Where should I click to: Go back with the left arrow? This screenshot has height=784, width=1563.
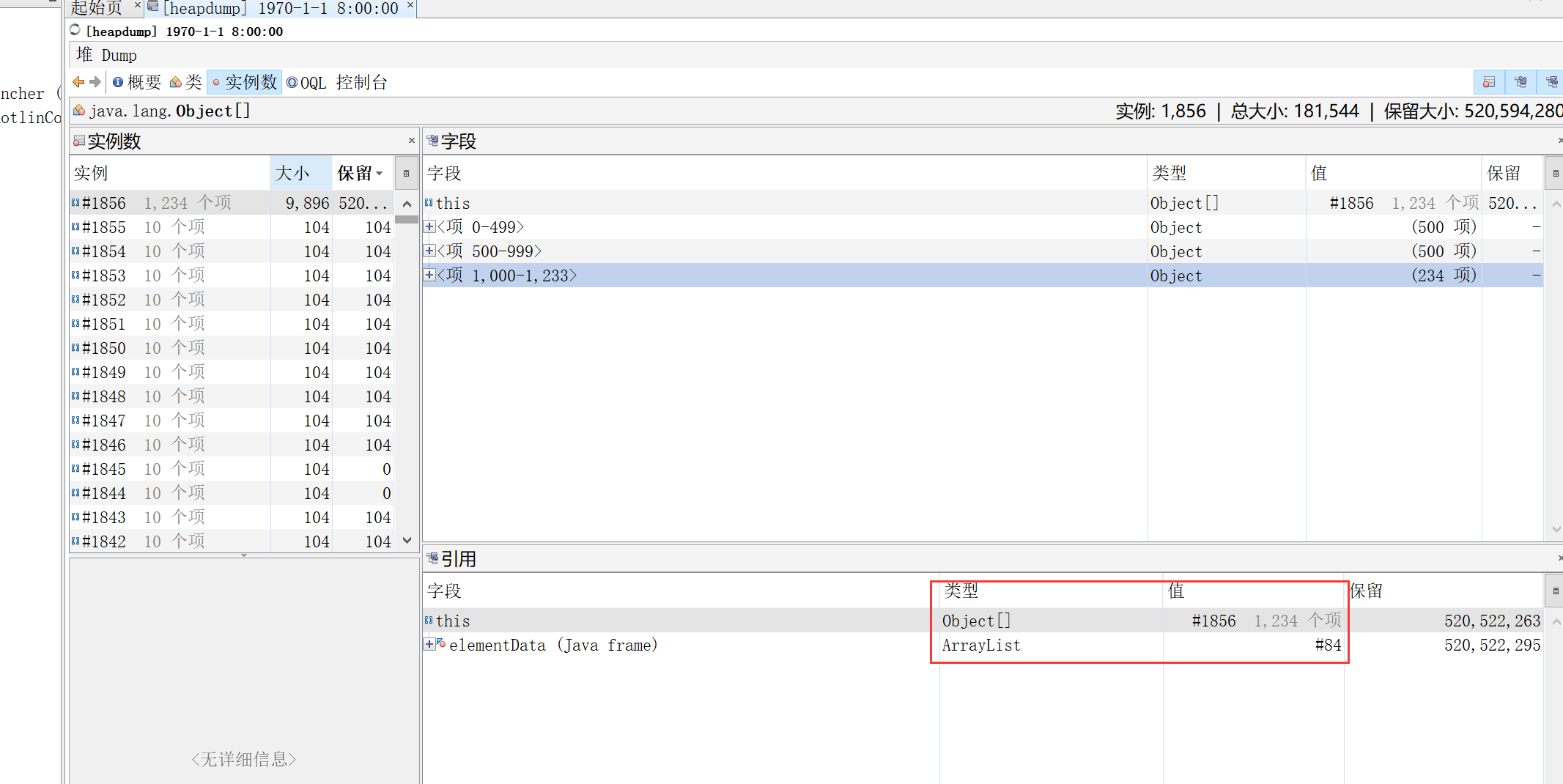[x=78, y=82]
